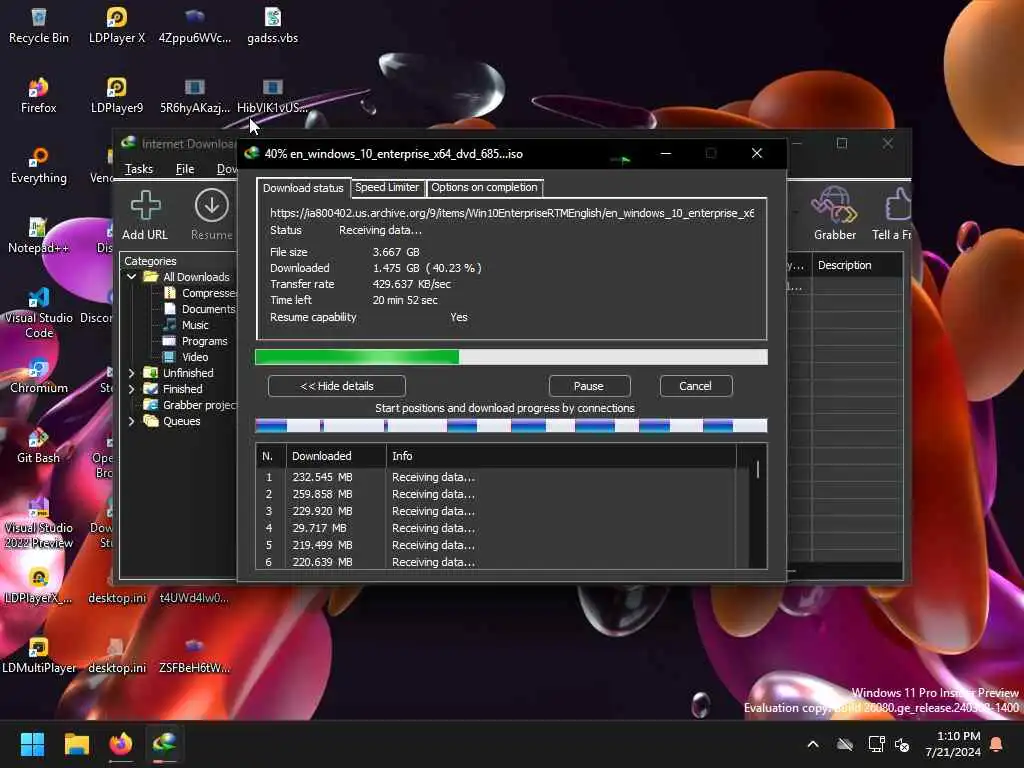This screenshot has height=768, width=1024.
Task: Open Recycle Bin on desktop
Action: coord(38,18)
